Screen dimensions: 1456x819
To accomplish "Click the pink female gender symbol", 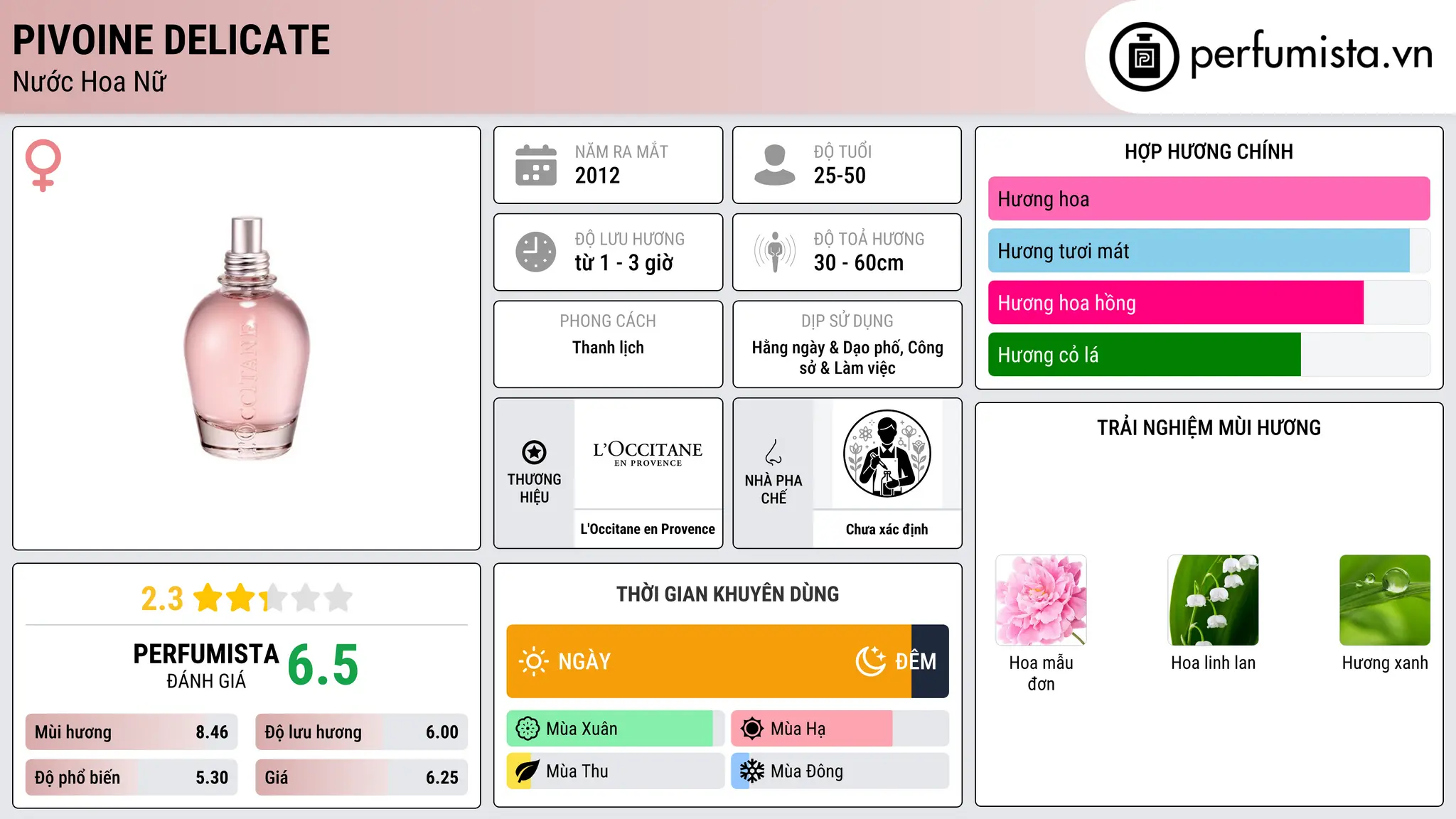I will click(x=43, y=165).
